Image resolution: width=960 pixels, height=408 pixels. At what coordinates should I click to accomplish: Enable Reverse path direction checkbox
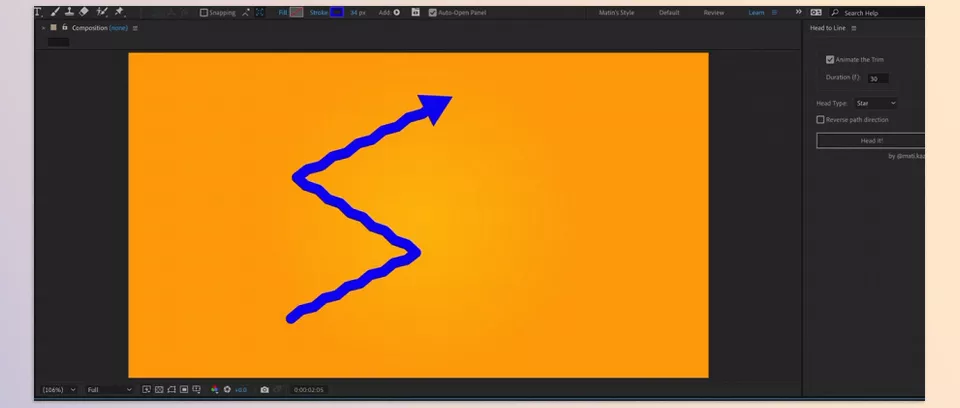[820, 119]
